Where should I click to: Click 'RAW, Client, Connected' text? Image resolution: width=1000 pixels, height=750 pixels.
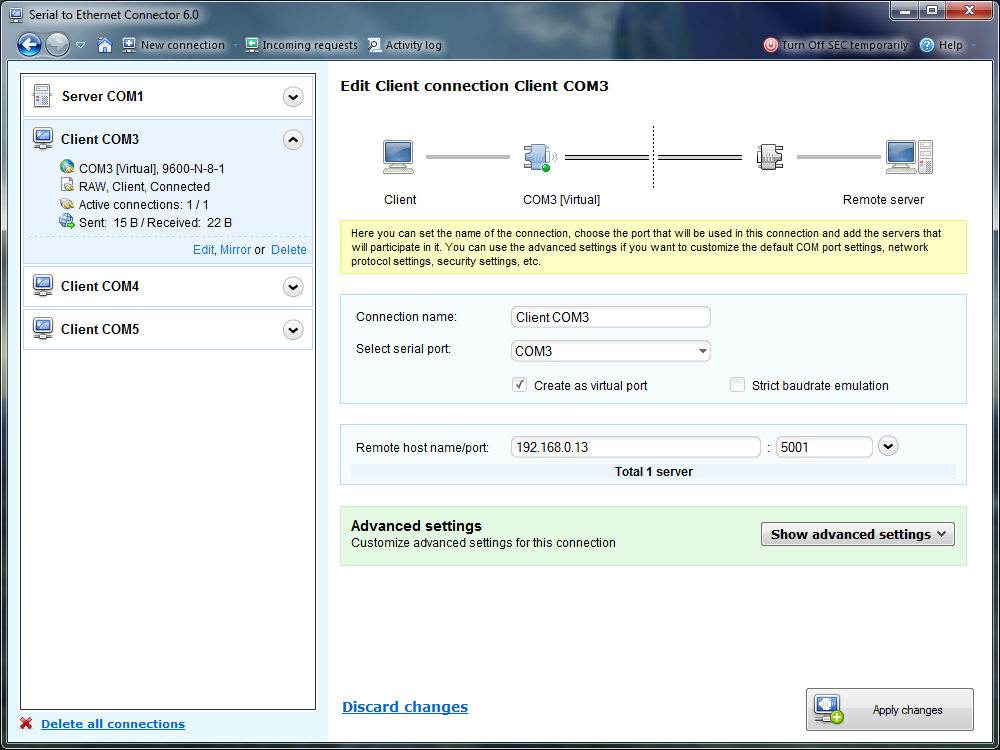144,187
